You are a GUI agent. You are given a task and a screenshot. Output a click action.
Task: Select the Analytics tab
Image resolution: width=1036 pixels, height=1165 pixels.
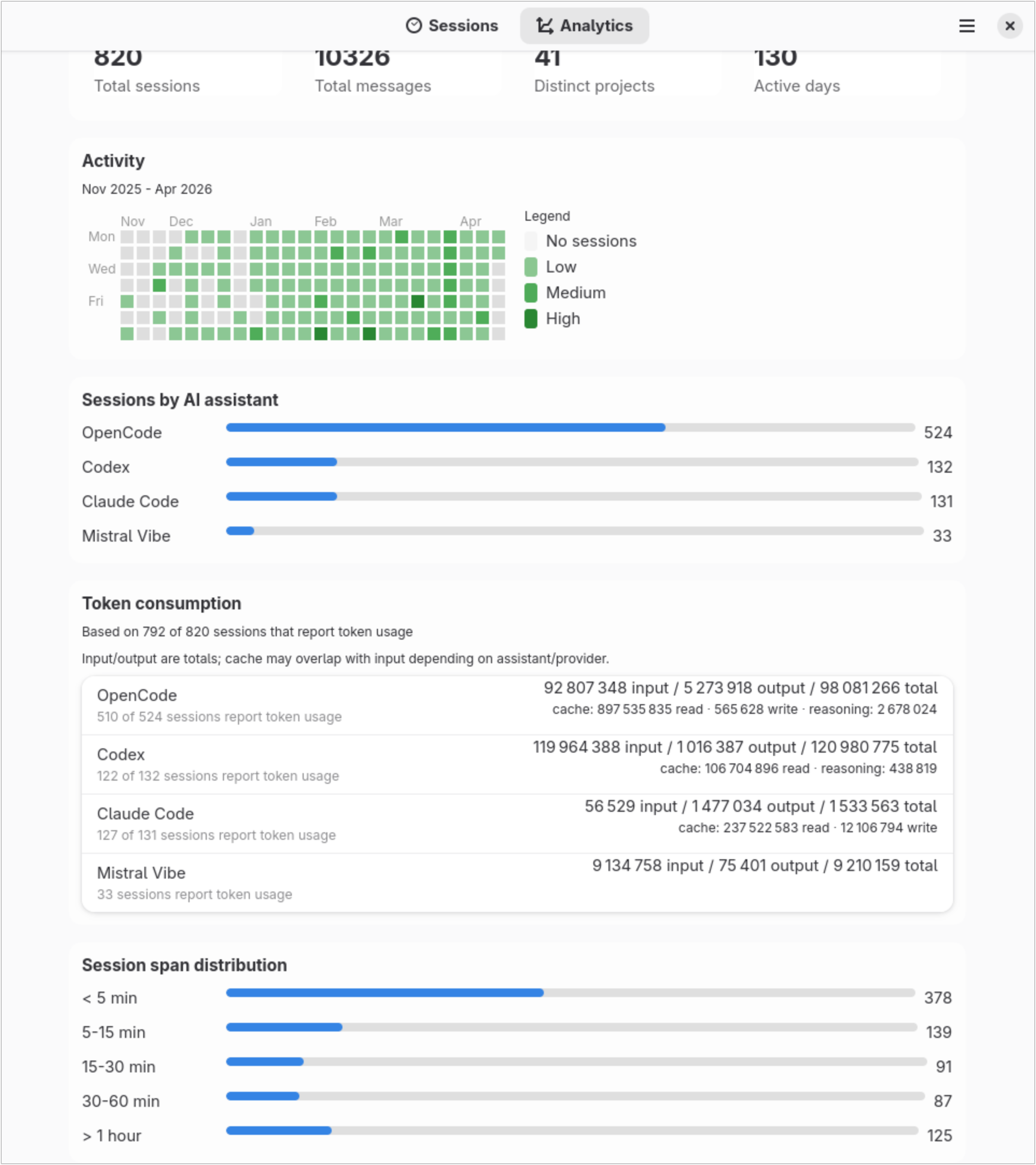pos(584,25)
